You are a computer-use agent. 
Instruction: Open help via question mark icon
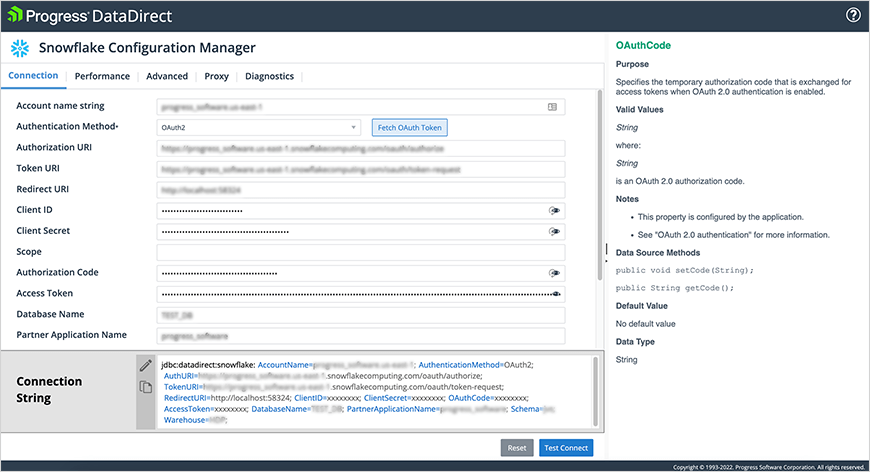tap(853, 15)
